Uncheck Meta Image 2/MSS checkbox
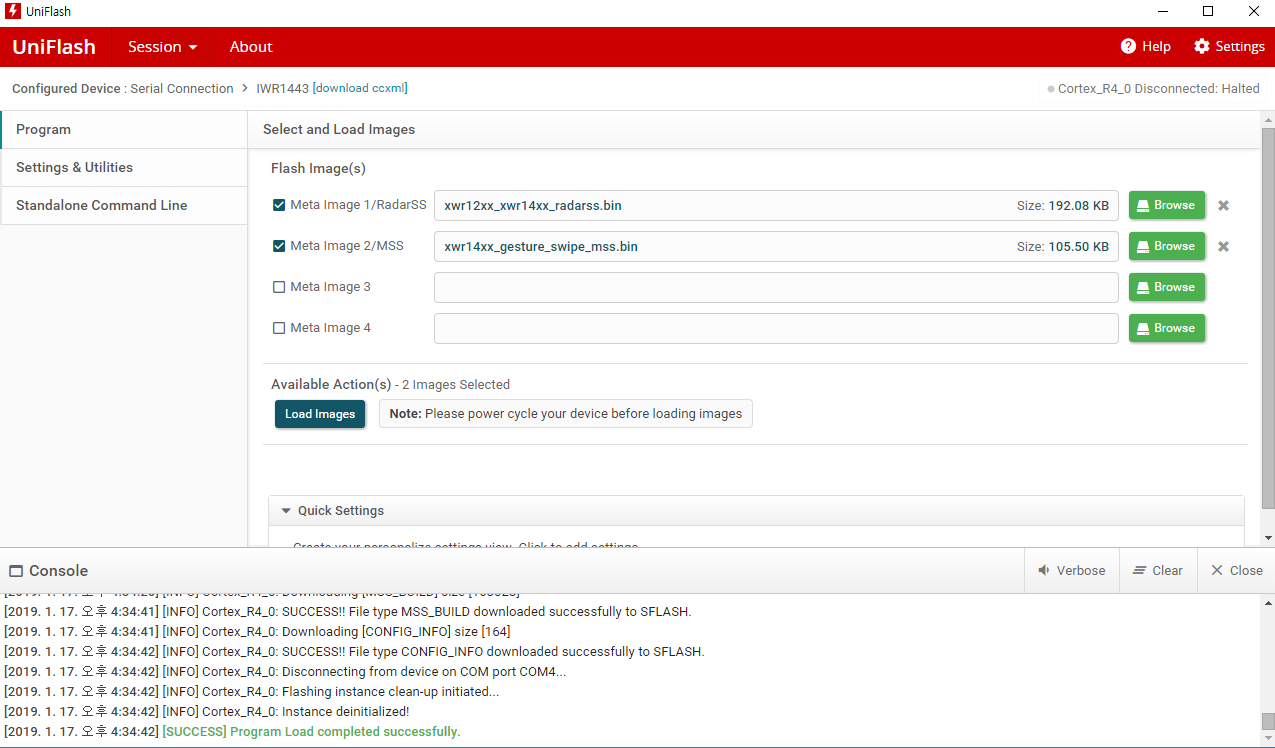This screenshot has height=748, width=1275. pyautogui.click(x=279, y=246)
